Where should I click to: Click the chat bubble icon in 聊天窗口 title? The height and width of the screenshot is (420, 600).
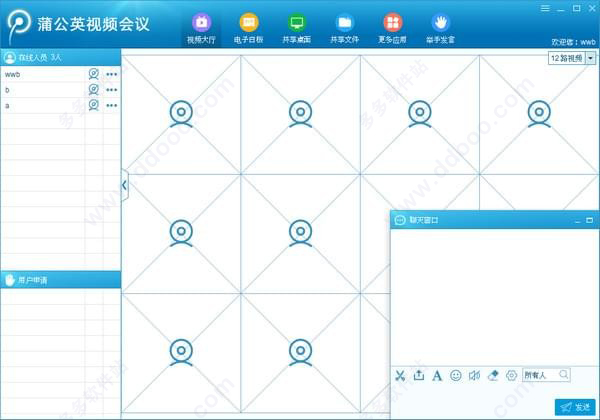tap(400, 220)
